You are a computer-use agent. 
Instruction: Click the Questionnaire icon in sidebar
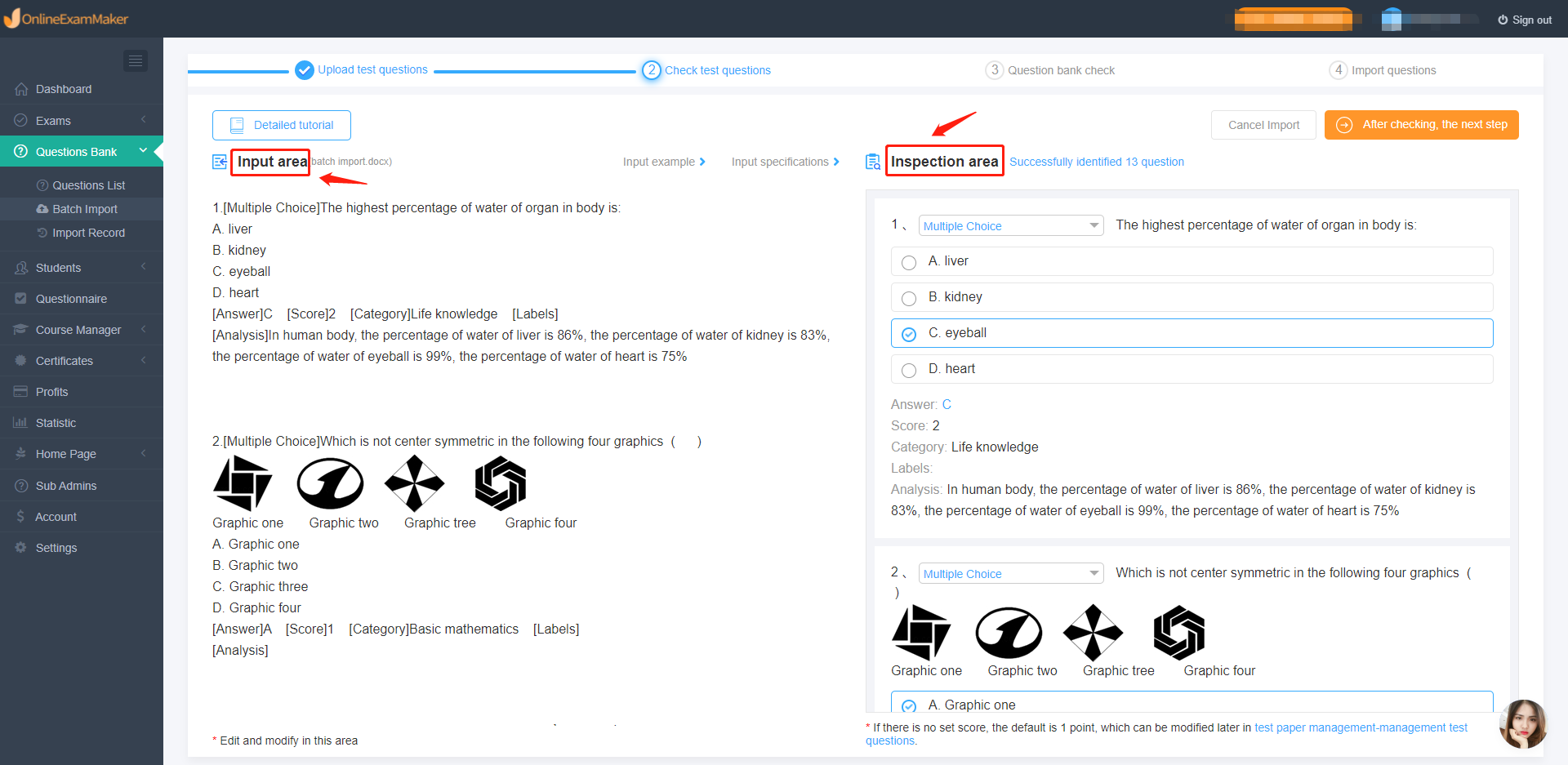[x=21, y=299]
